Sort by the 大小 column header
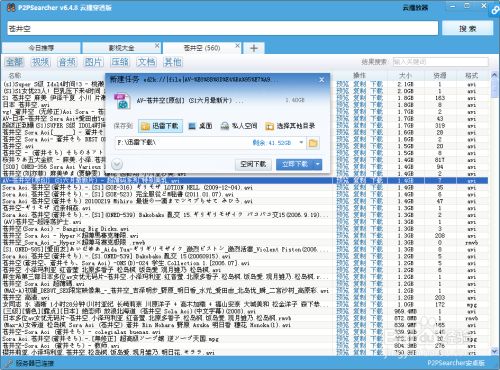This screenshot has height=370, width=500. (x=405, y=76)
